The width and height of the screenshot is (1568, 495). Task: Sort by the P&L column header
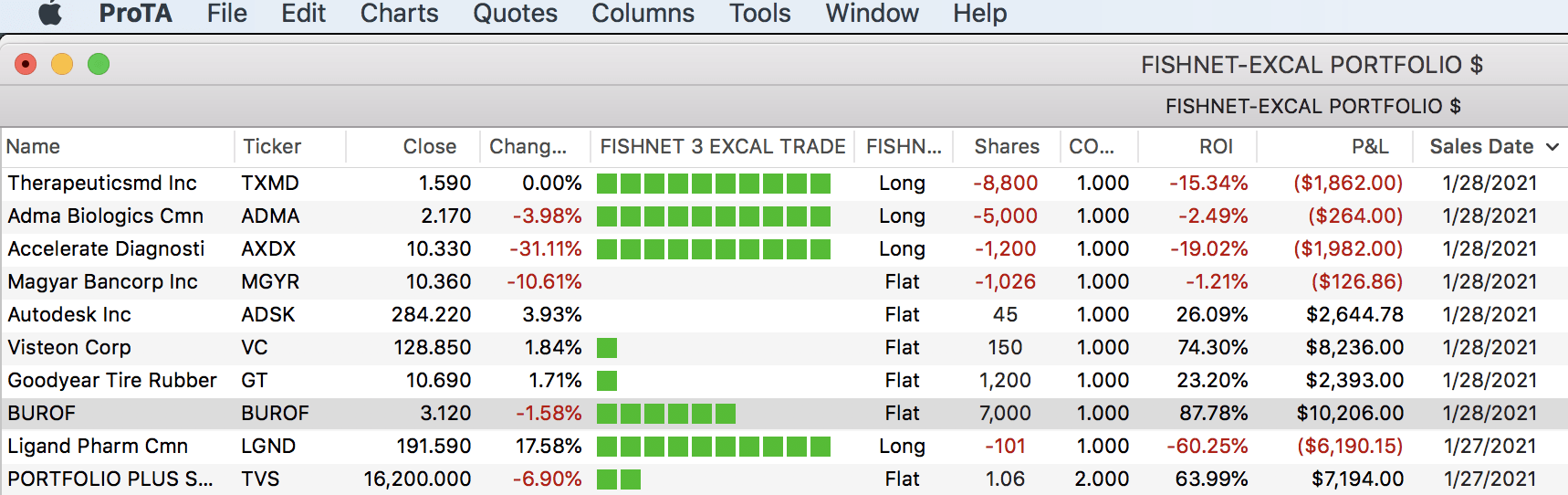point(1370,146)
